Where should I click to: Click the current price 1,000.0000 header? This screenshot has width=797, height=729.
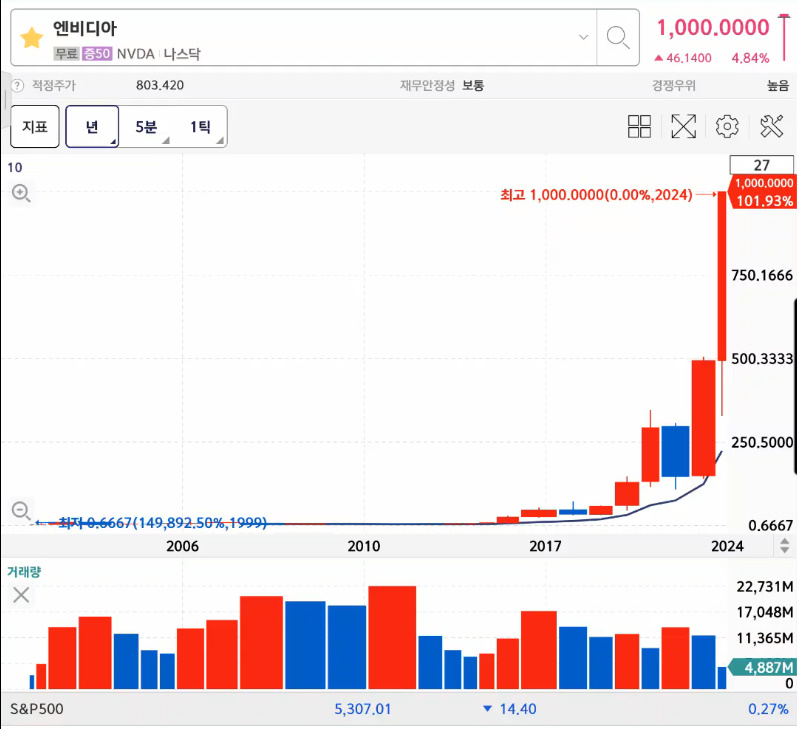click(713, 27)
